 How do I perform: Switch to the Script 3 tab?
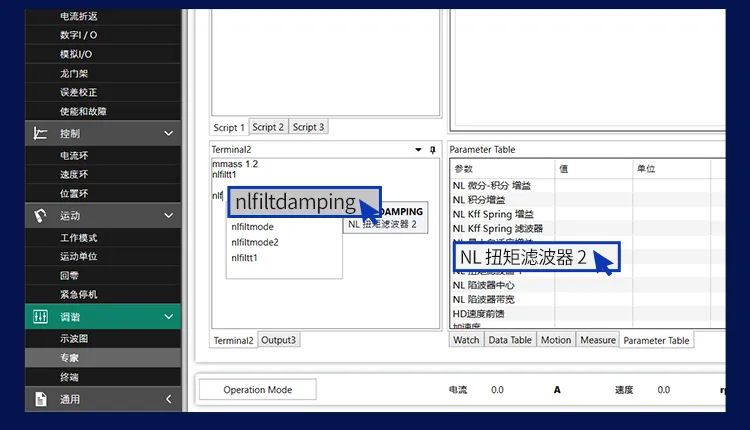tap(309, 127)
